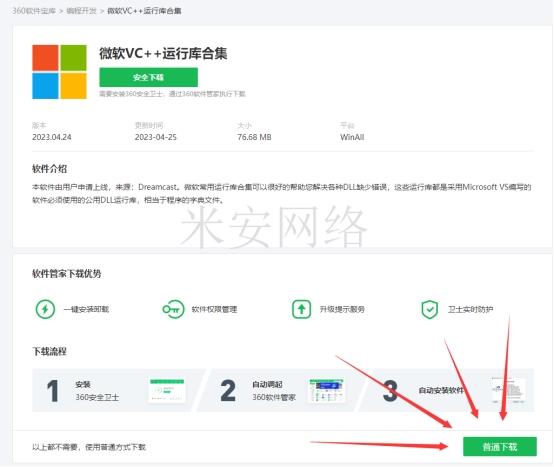
Task: Click the green 安全下载 button
Action: click(x=148, y=77)
